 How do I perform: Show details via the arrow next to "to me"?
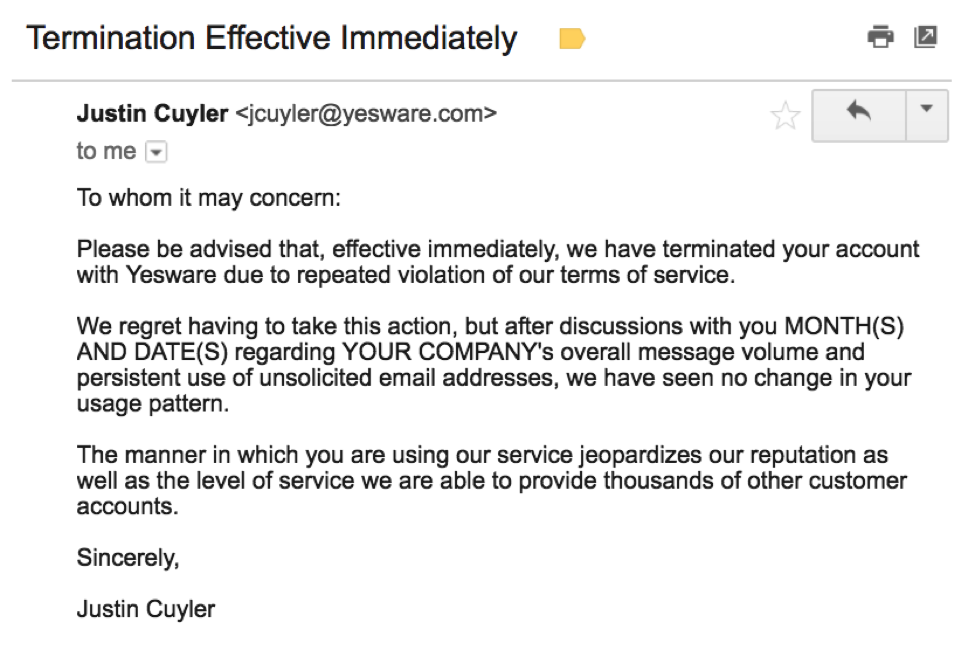(155, 152)
